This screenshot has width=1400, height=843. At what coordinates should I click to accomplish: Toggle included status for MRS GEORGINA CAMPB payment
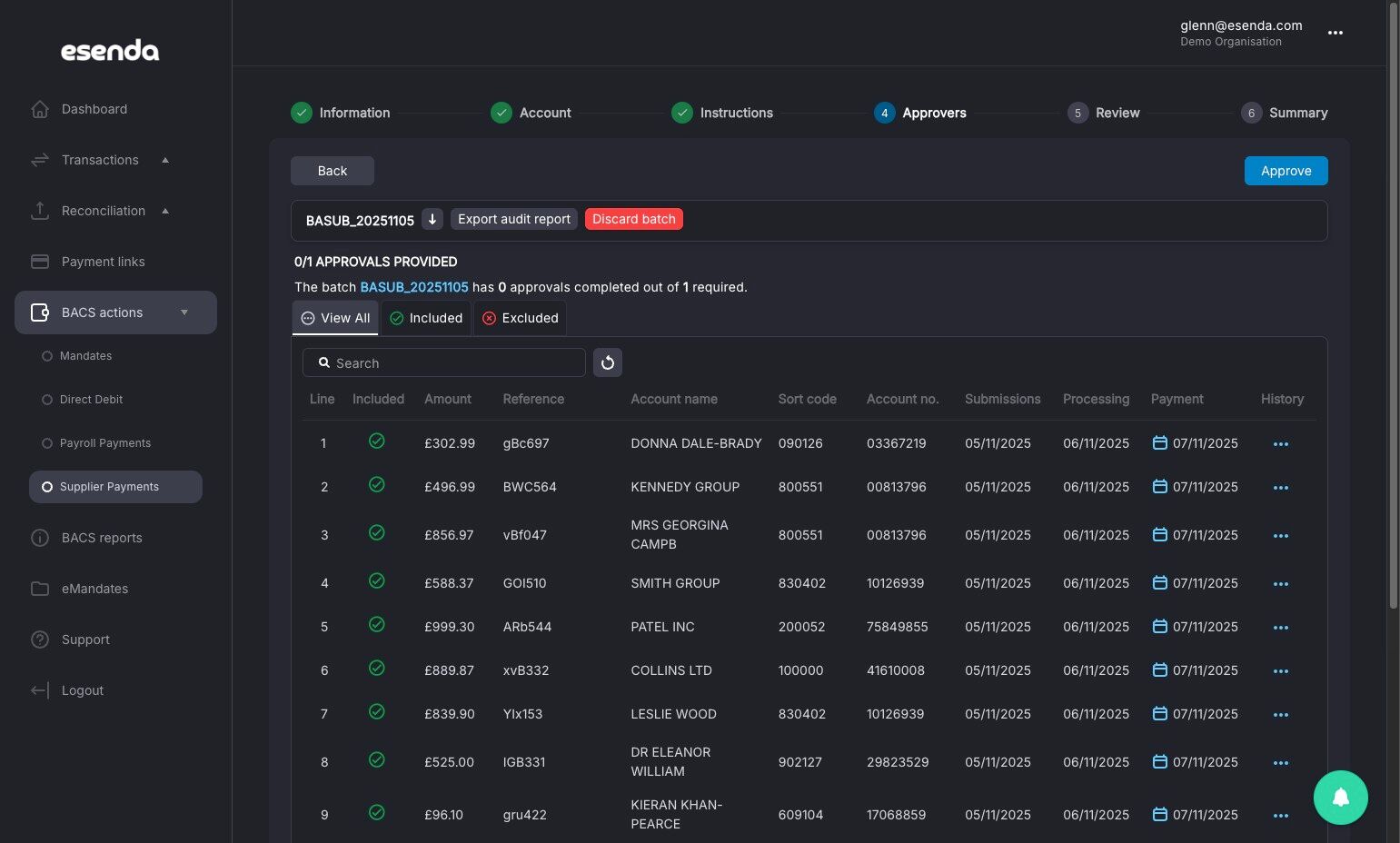tap(377, 532)
